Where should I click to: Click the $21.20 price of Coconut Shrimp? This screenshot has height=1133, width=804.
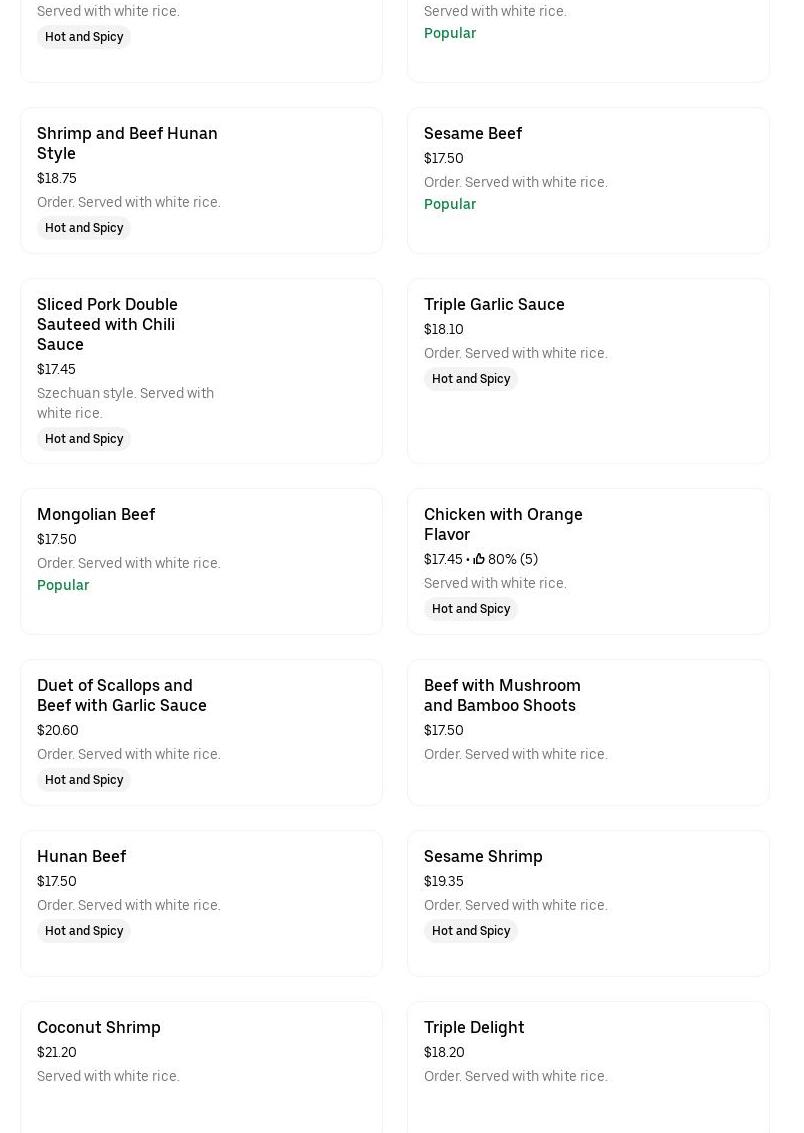click(x=57, y=1052)
